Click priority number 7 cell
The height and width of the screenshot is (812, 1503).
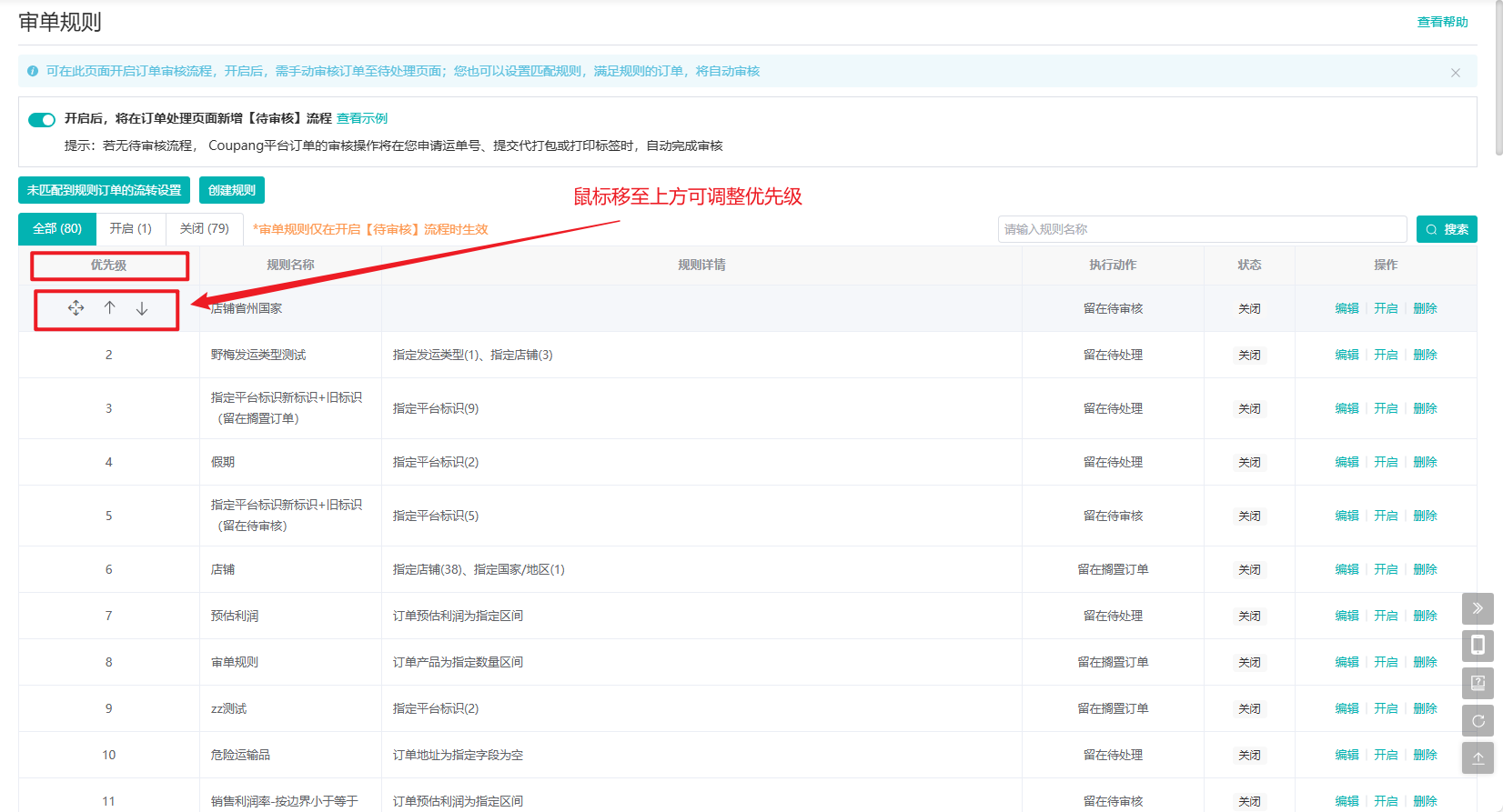(109, 617)
